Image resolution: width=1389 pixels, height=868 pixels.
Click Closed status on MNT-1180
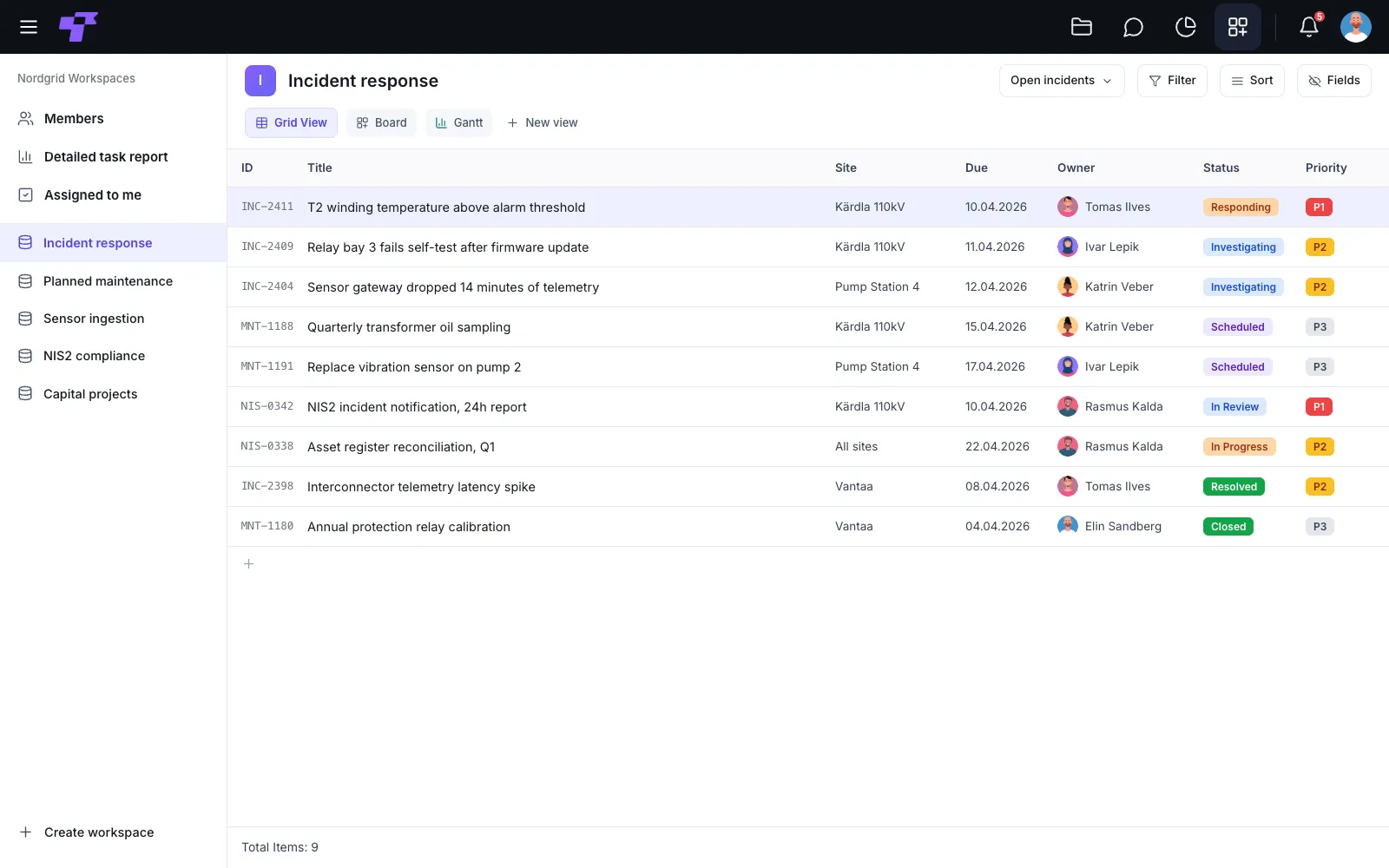1228,527
